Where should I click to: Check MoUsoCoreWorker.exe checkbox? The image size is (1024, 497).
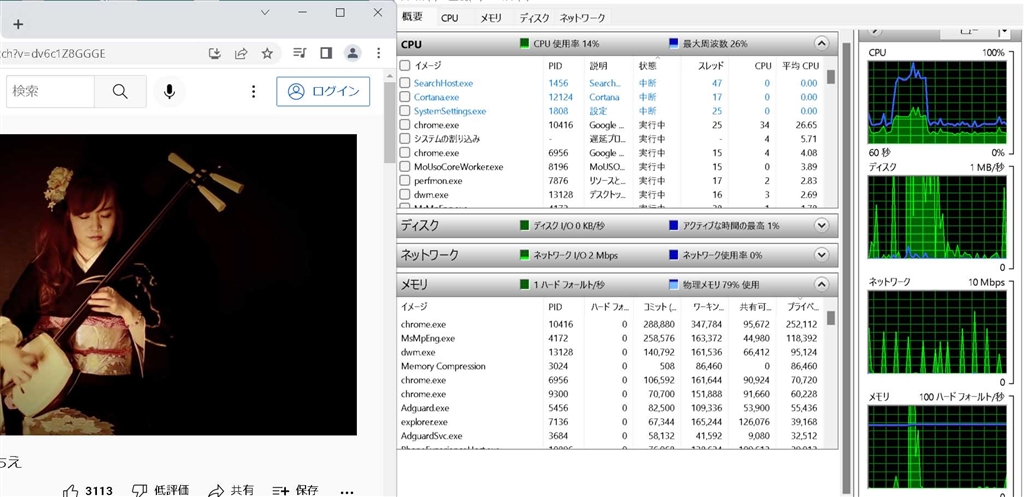click(x=405, y=167)
